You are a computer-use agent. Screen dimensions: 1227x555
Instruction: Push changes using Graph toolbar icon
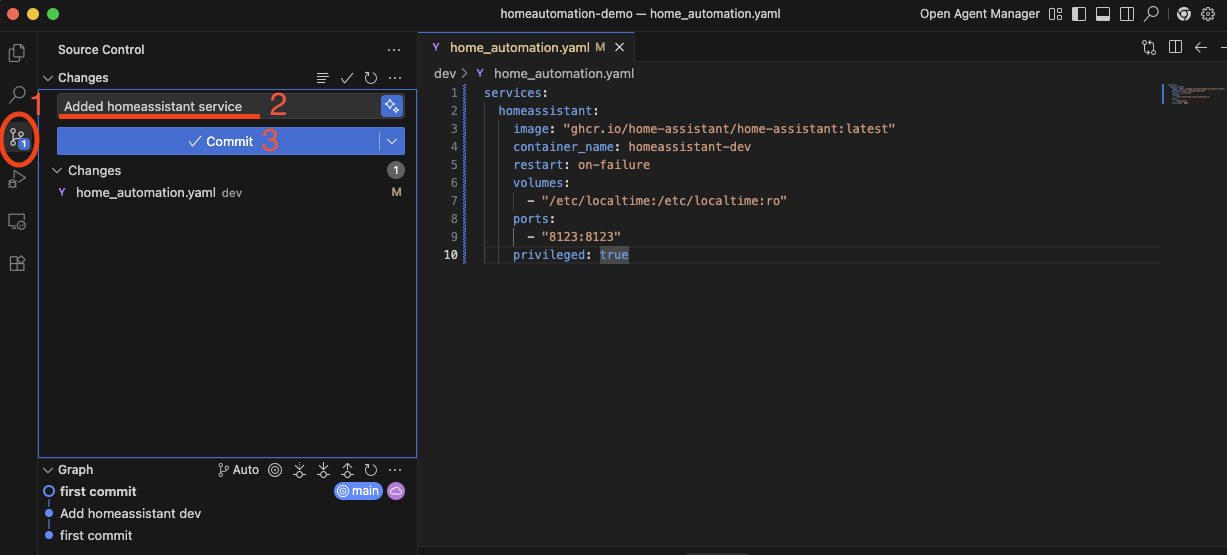347,470
